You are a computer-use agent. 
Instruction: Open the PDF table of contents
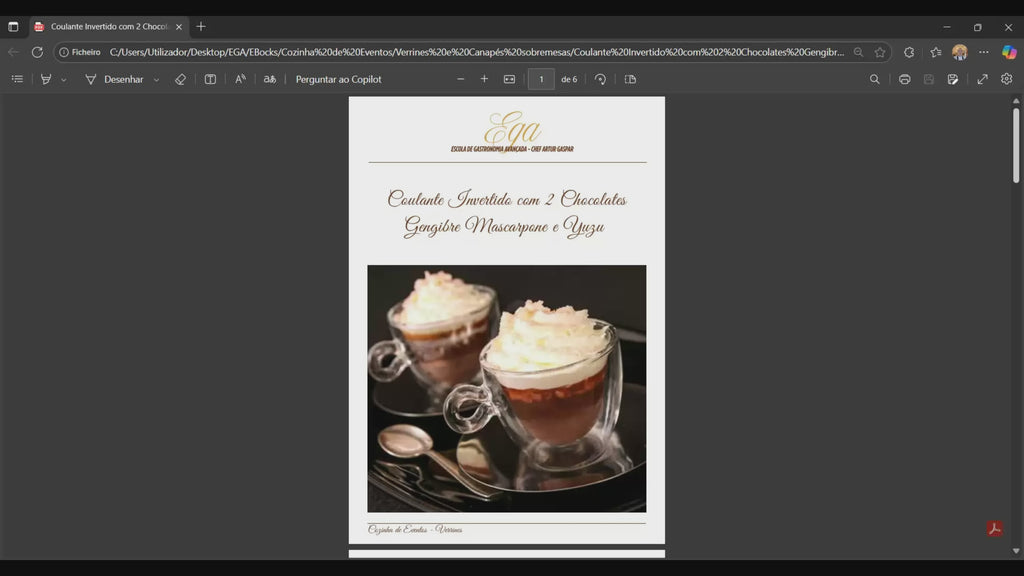point(16,79)
